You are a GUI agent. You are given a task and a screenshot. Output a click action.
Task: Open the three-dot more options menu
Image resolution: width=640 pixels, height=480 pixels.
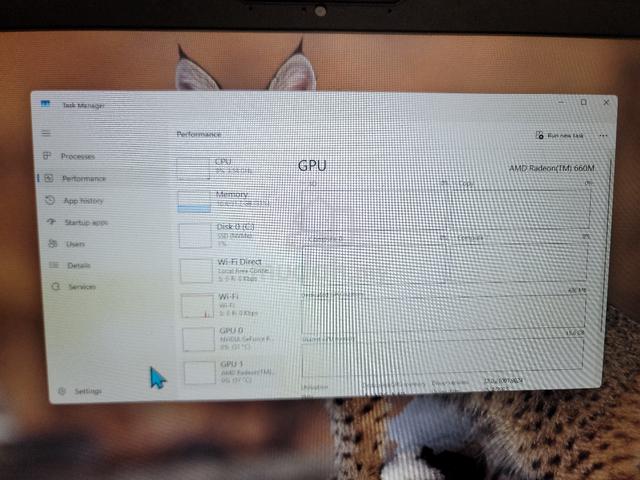[x=603, y=136]
